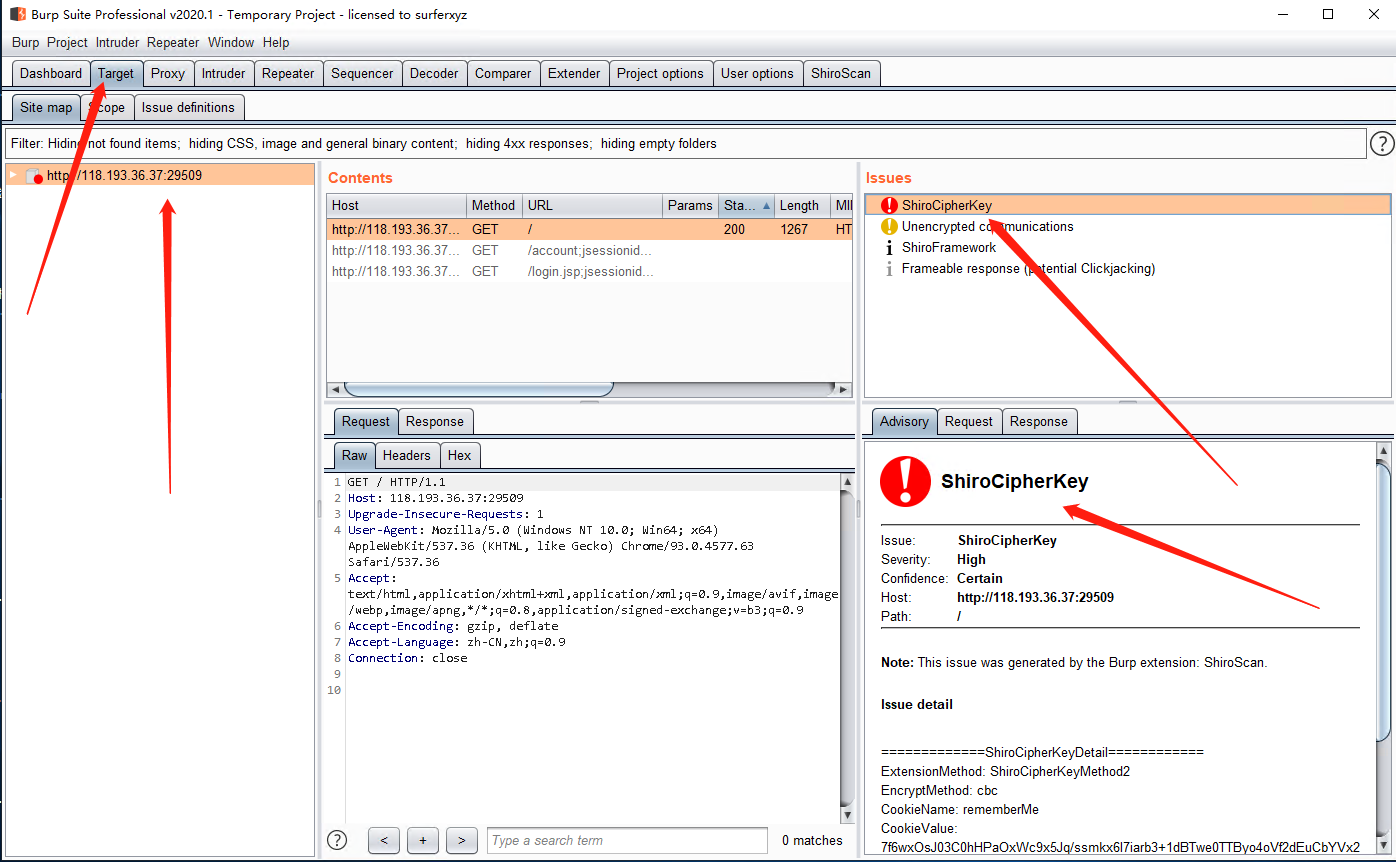Viewport: 1396px width, 862px height.
Task: Select the Site map sub-tab
Action: click(x=46, y=107)
